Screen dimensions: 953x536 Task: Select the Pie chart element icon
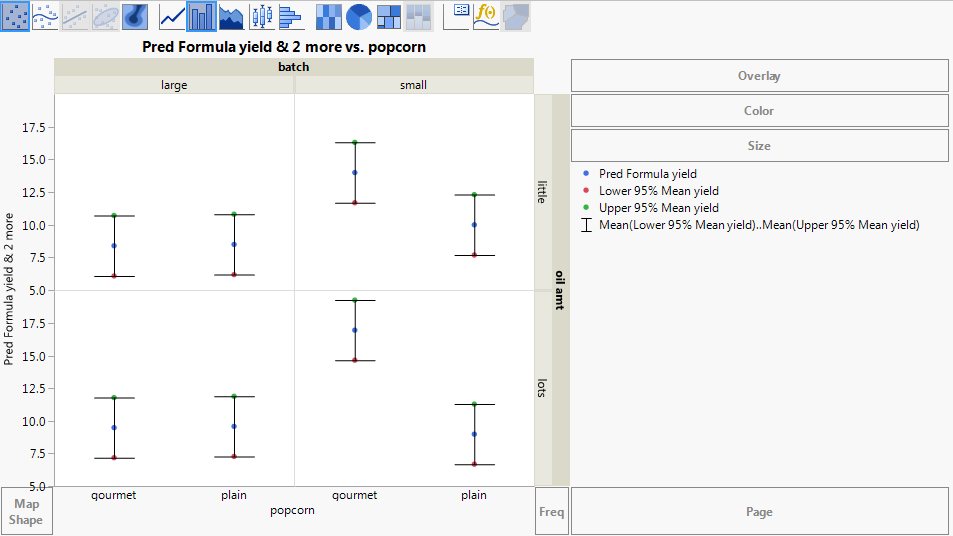coord(359,16)
